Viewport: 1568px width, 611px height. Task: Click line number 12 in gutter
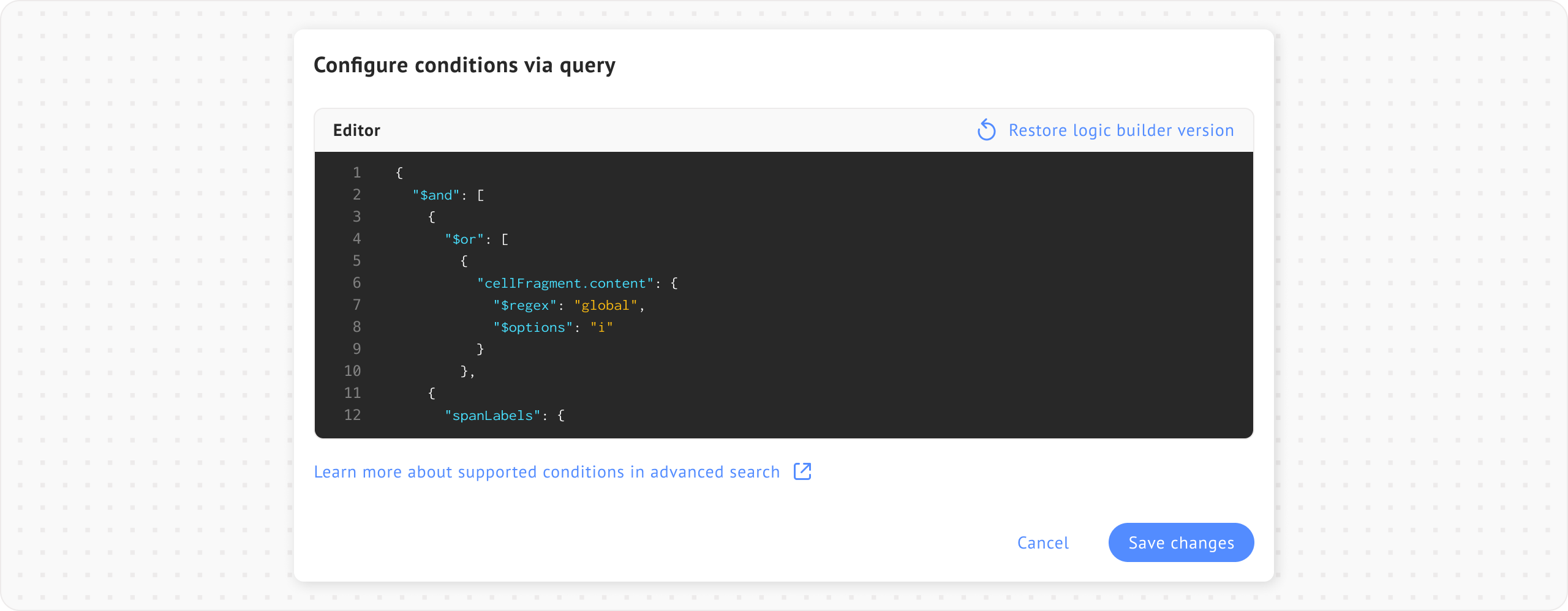pos(352,415)
